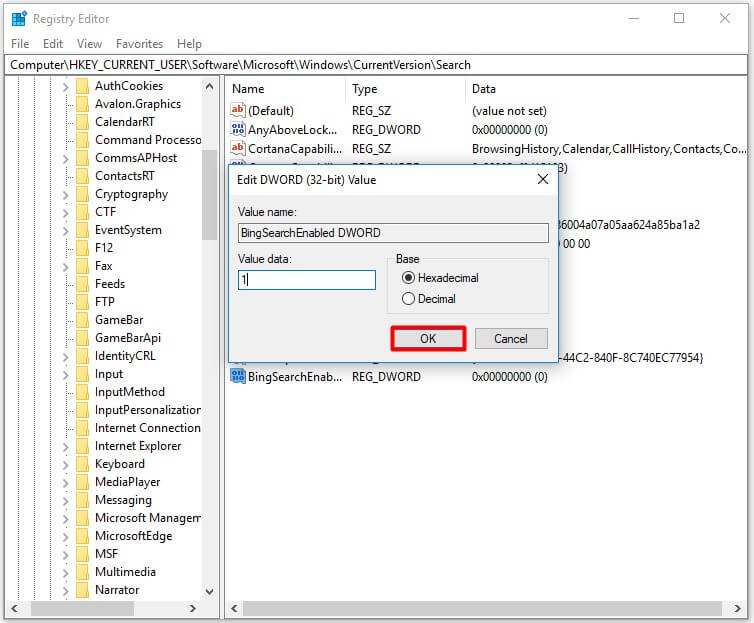Cancel the Edit DWORD dialog
754x623 pixels.
[511, 338]
